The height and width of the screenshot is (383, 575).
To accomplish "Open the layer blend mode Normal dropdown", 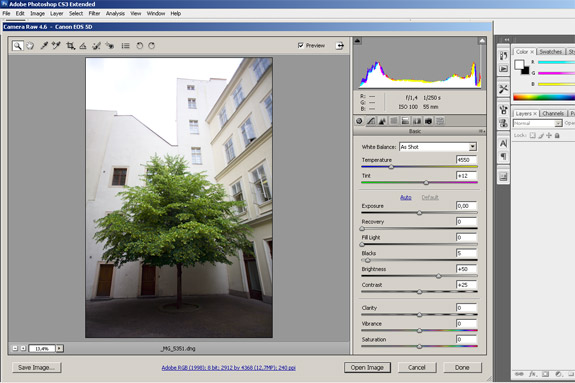I will [x=537, y=123].
